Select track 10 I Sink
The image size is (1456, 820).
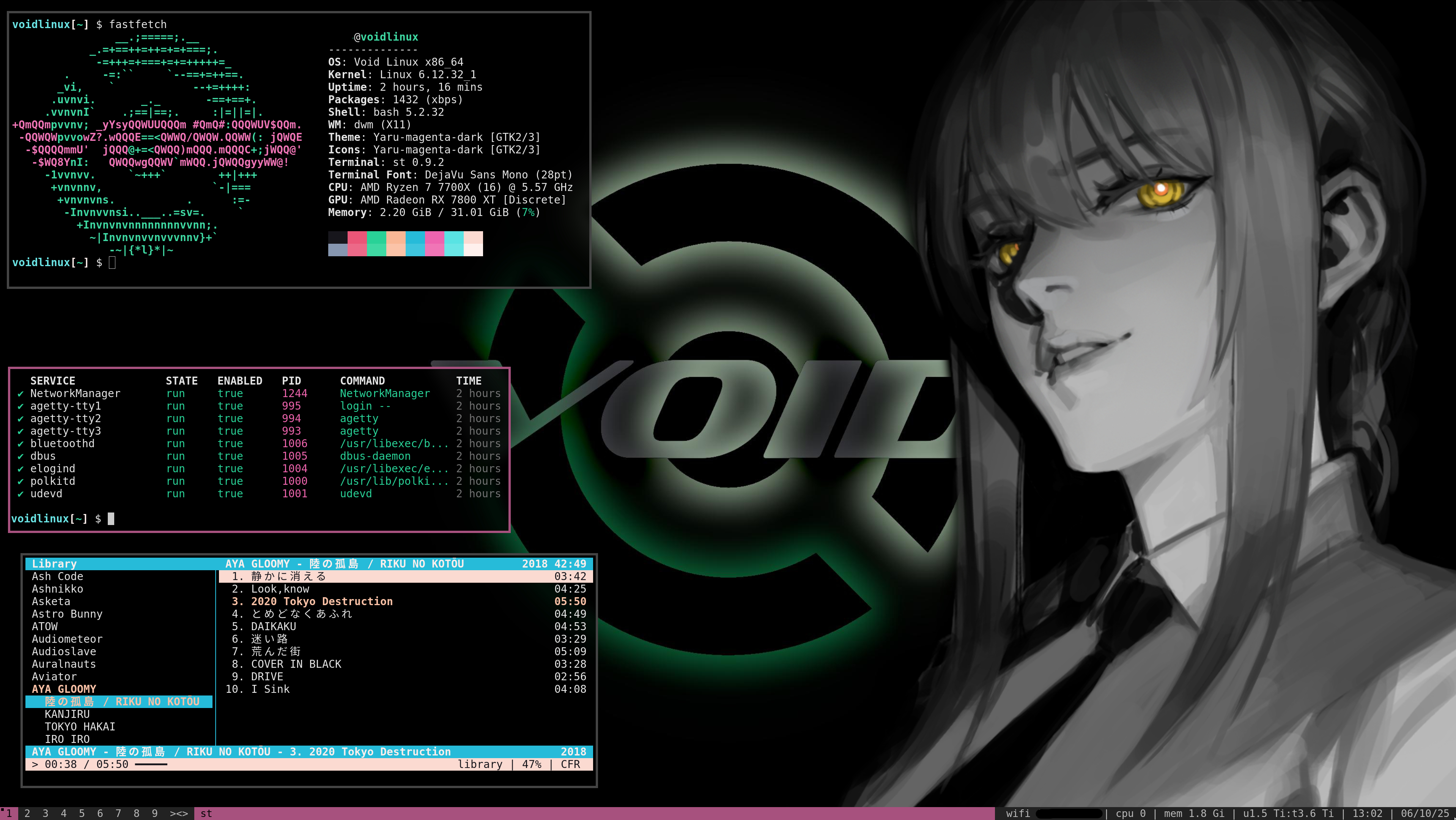(x=406, y=689)
